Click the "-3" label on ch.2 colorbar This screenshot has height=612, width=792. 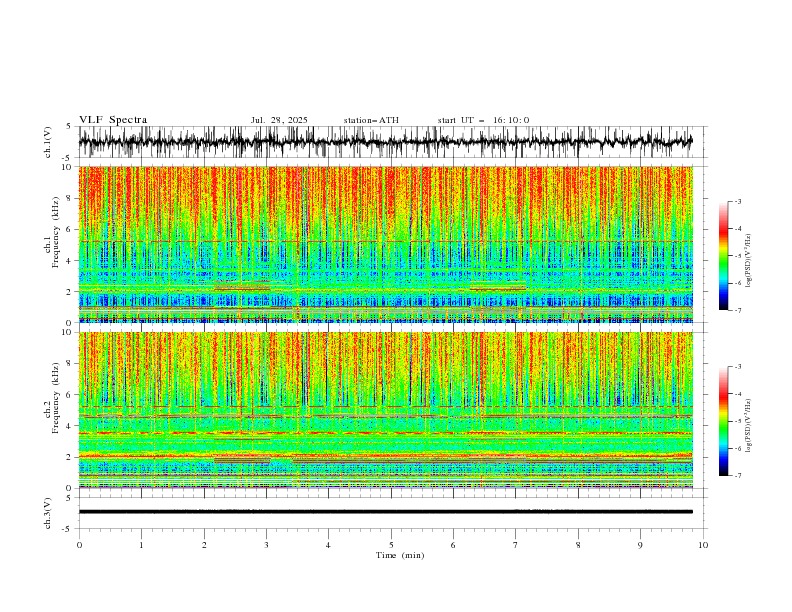737,367
